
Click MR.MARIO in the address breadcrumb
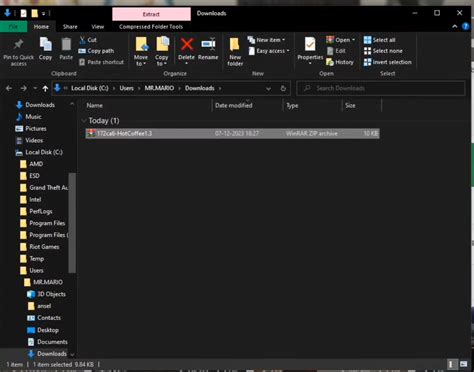click(x=159, y=88)
